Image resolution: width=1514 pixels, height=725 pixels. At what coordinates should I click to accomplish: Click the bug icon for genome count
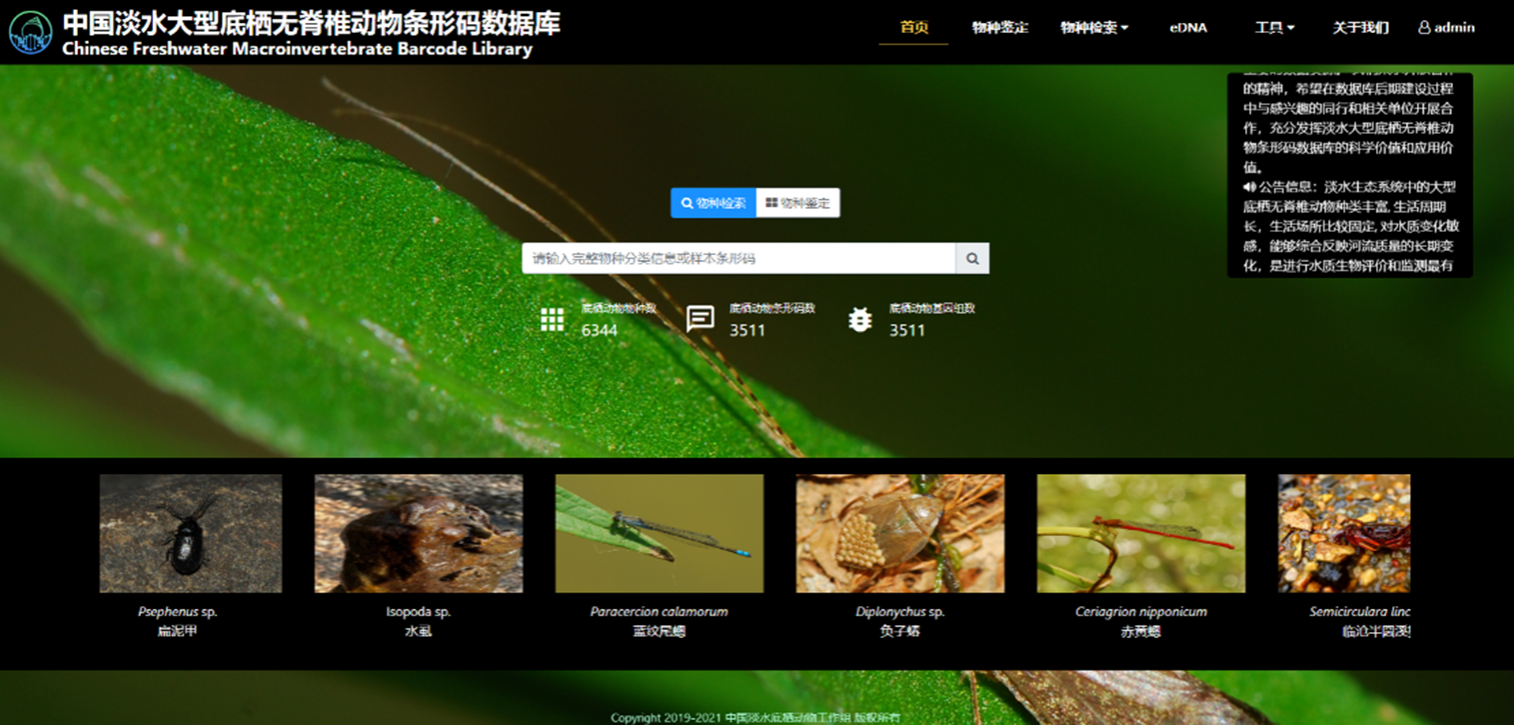pyautogui.click(x=860, y=319)
